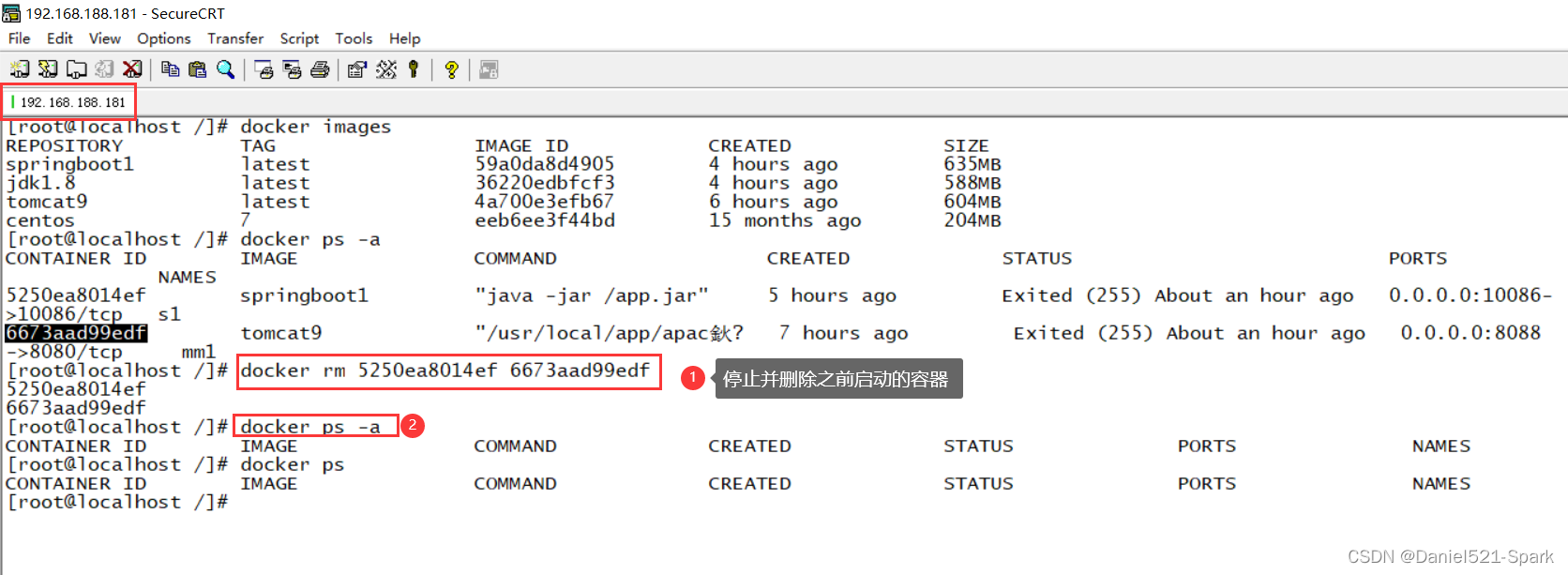Click the Paste clipboard icon
The height and width of the screenshot is (575, 1568).
click(197, 69)
